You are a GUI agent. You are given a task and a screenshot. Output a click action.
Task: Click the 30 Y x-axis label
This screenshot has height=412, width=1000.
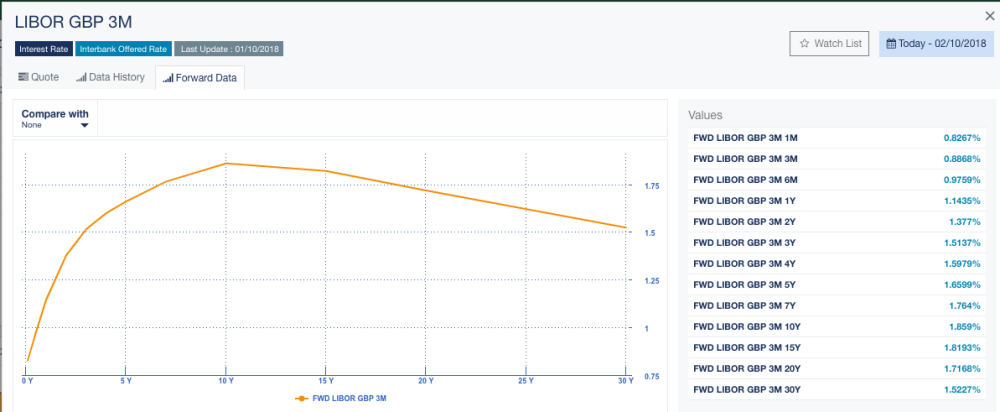click(x=626, y=381)
